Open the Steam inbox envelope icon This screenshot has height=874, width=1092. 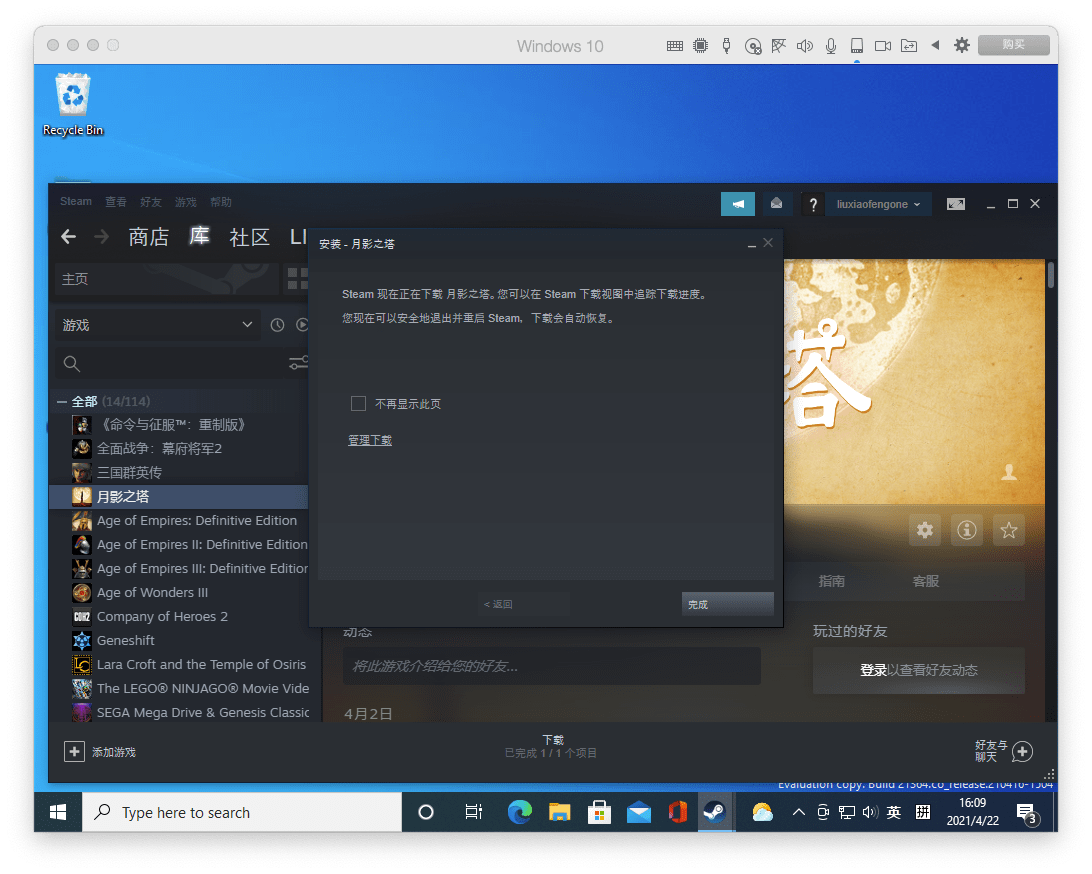coord(777,204)
